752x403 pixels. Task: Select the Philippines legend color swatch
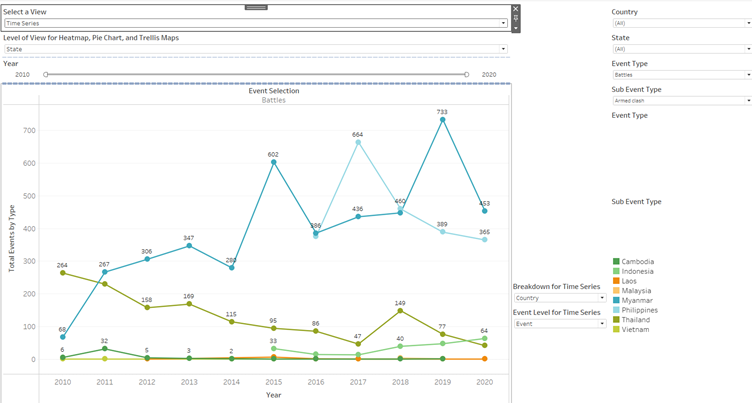(x=616, y=310)
